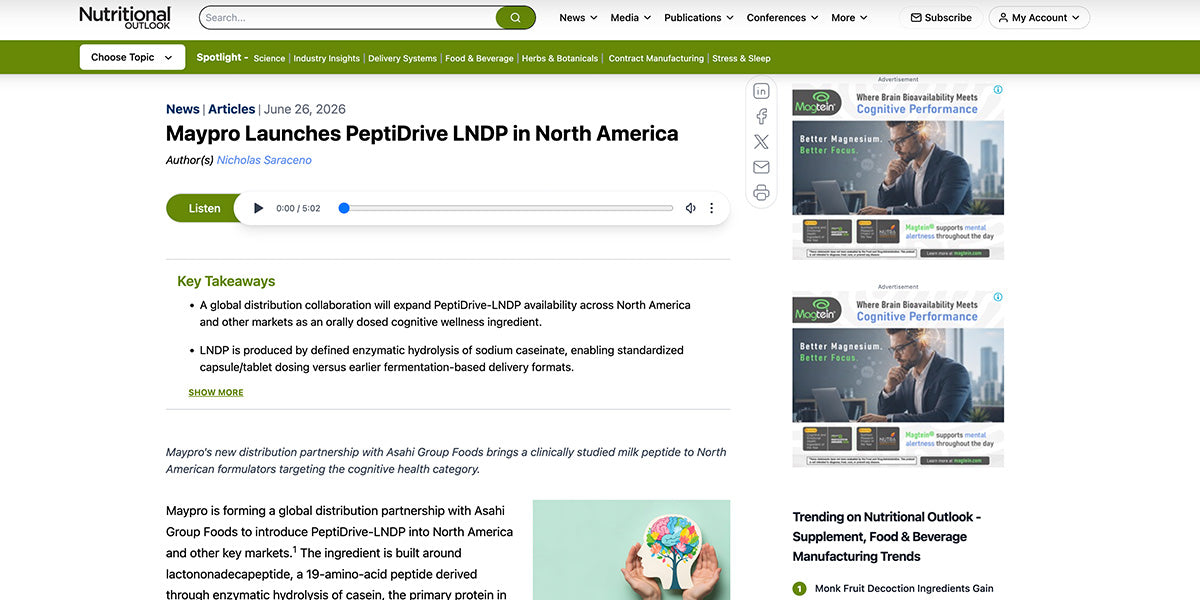Viewport: 1200px width, 600px height.
Task: Share article on LinkedIn
Action: (x=761, y=91)
